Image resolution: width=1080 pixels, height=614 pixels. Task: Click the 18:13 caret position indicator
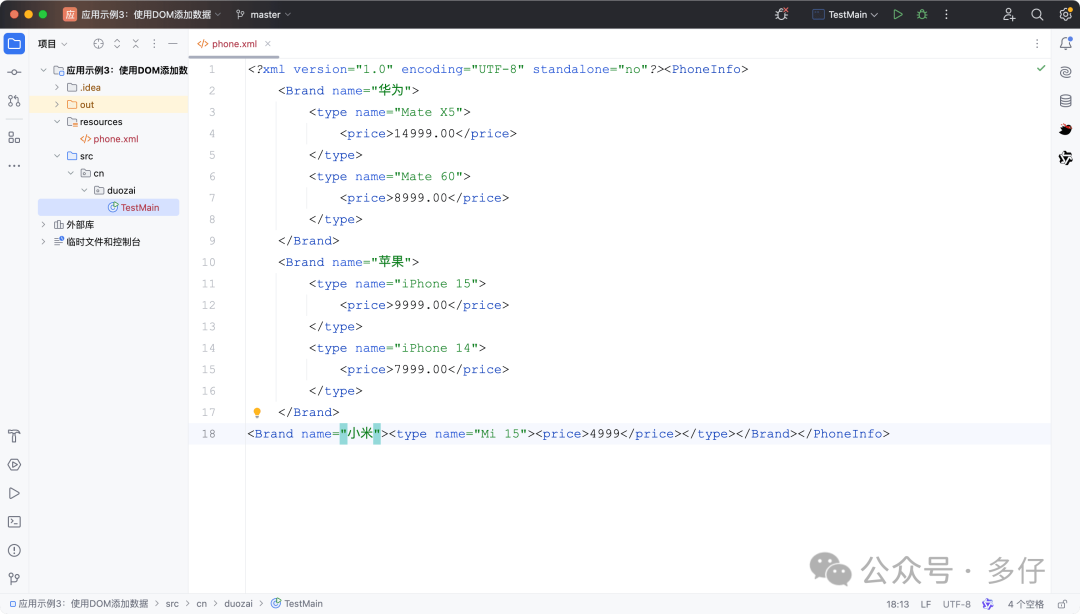[x=897, y=604]
